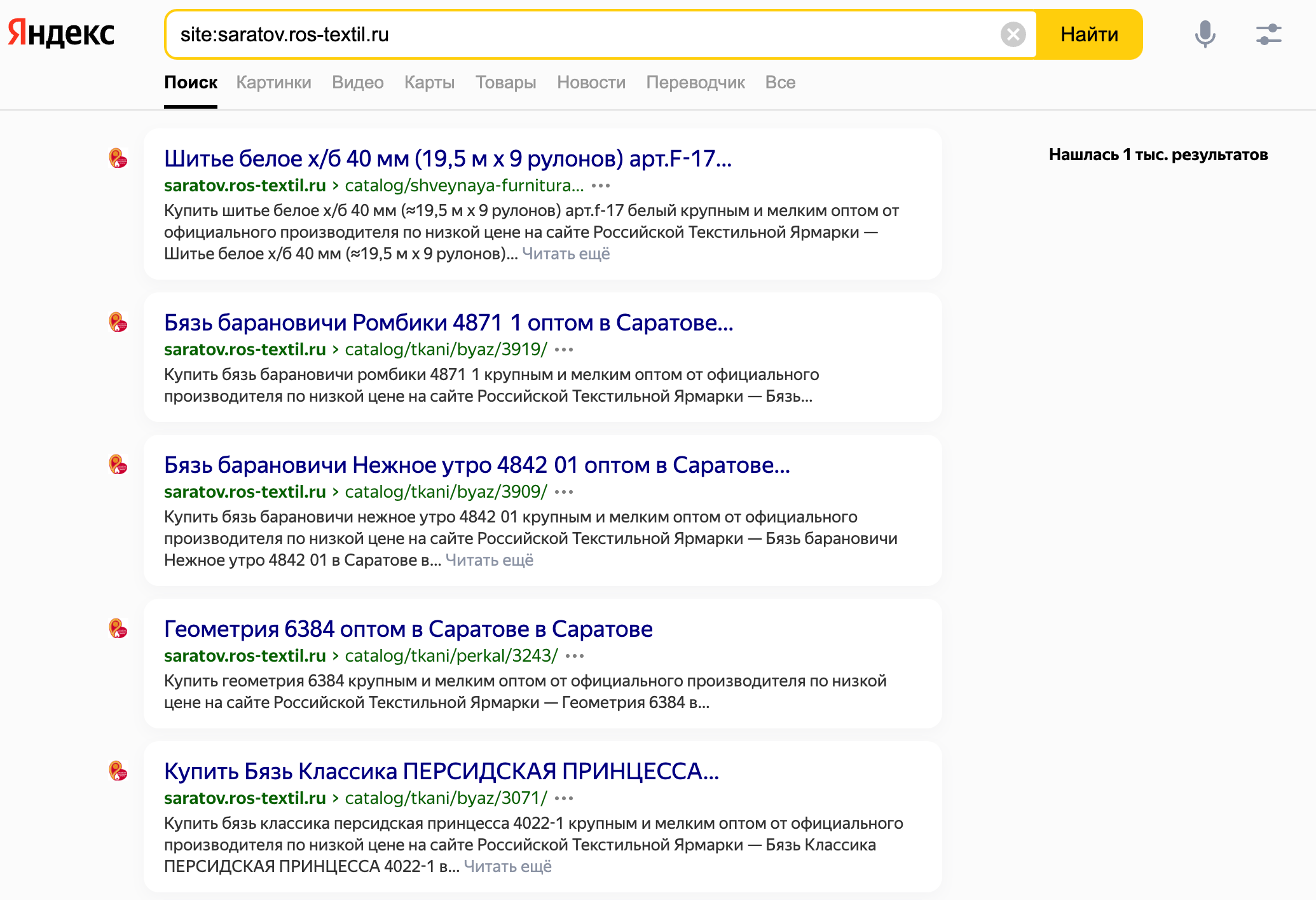
Task: Click into the search query field
Action: tap(572, 34)
